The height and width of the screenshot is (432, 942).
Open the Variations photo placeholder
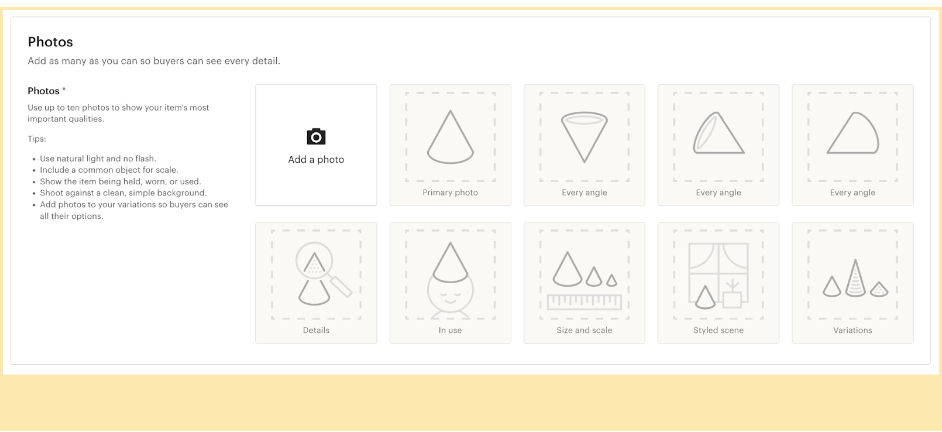tap(853, 283)
